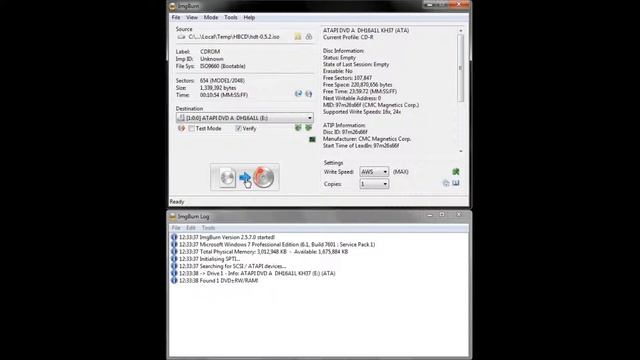Viewport: 640px width, 360px height.
Task: Click the 'Current Profile: CD-R' line
Action: click(x=348, y=37)
